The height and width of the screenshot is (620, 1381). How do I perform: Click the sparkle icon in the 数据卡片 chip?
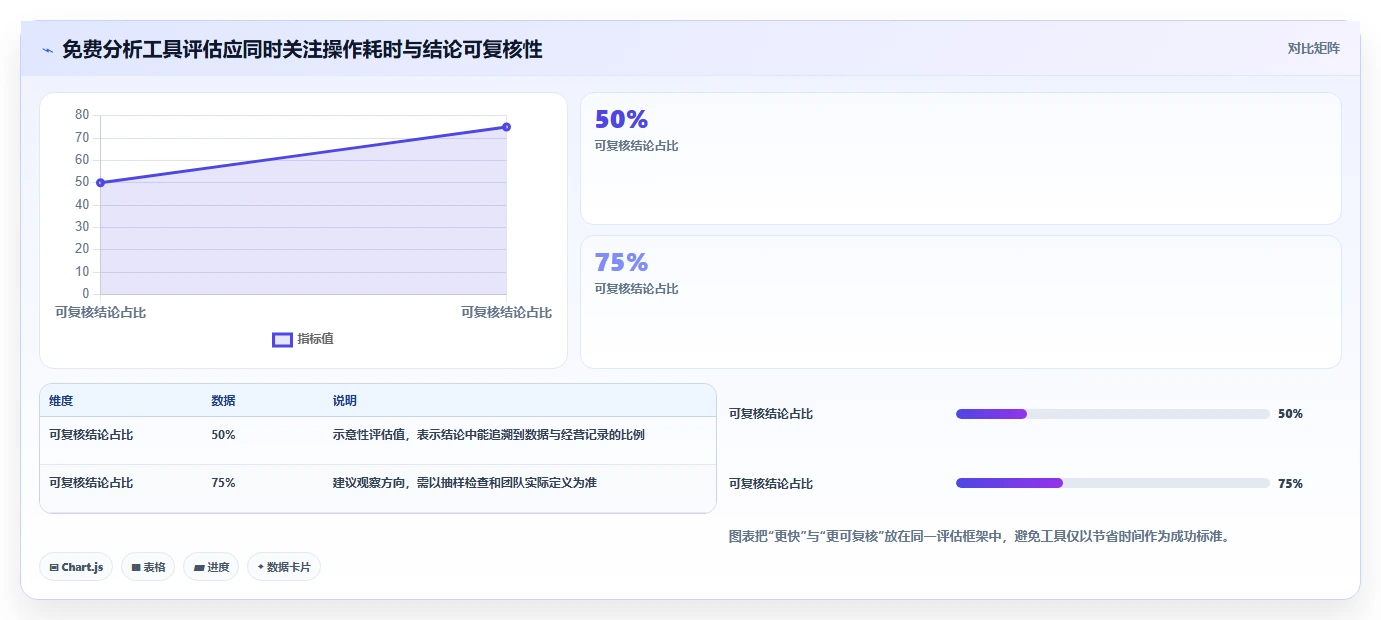pos(261,567)
